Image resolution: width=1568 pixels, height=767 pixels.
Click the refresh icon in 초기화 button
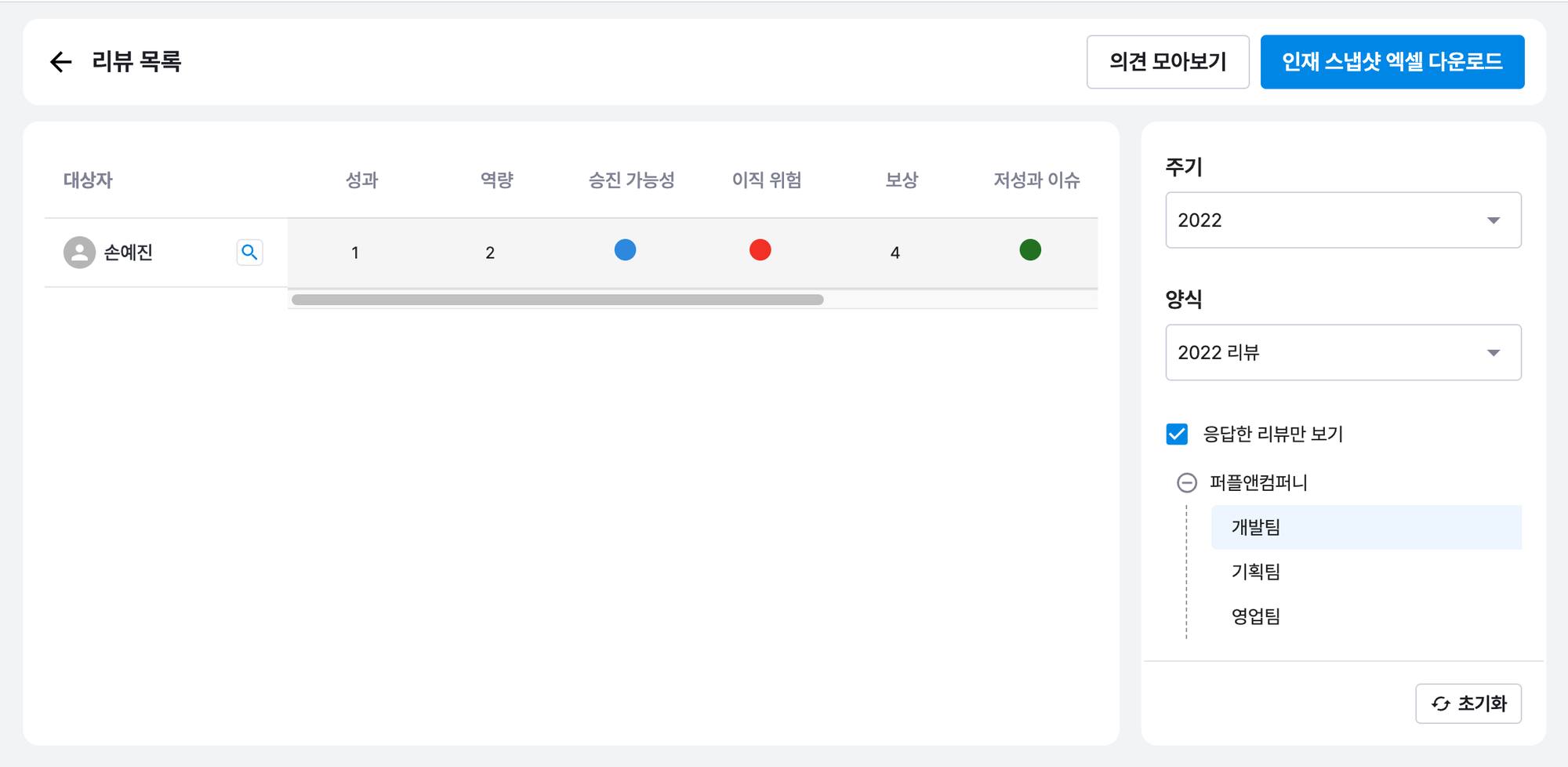[1441, 704]
